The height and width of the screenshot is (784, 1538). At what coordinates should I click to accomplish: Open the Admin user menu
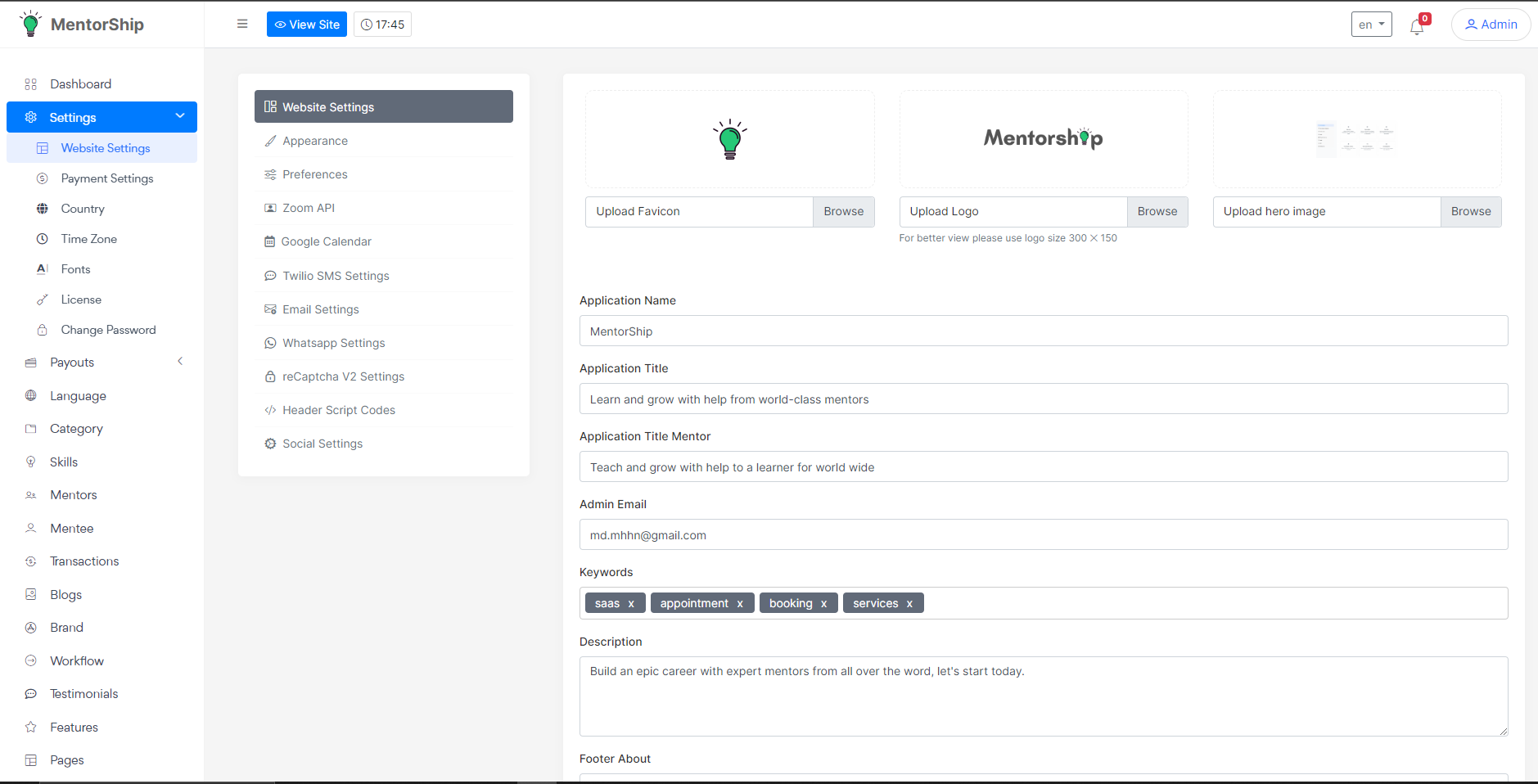(x=1491, y=25)
